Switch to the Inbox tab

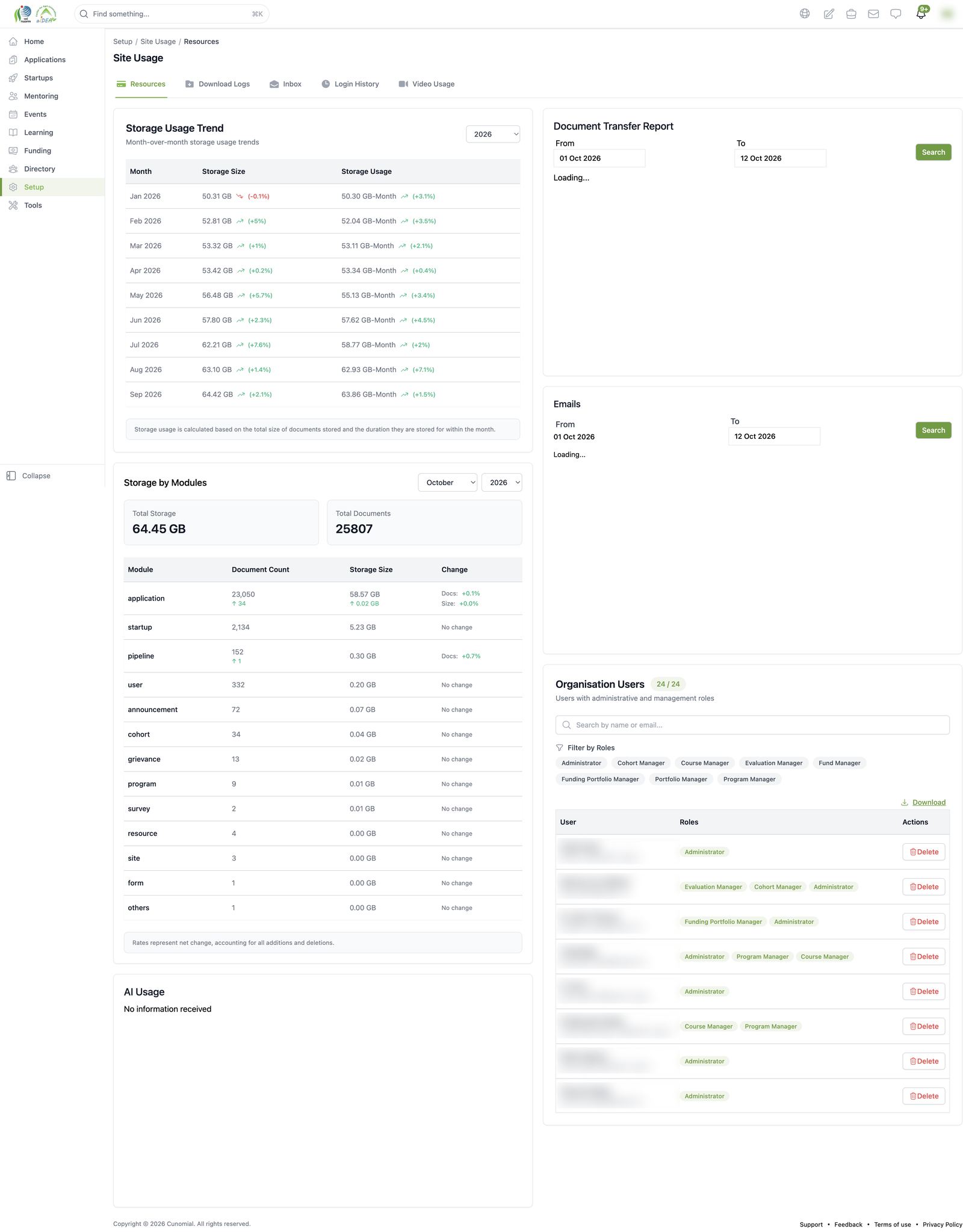[285, 84]
